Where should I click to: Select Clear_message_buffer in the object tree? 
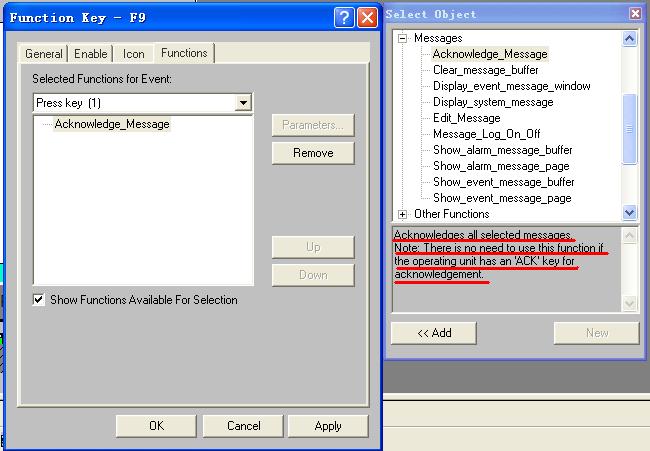(485, 70)
